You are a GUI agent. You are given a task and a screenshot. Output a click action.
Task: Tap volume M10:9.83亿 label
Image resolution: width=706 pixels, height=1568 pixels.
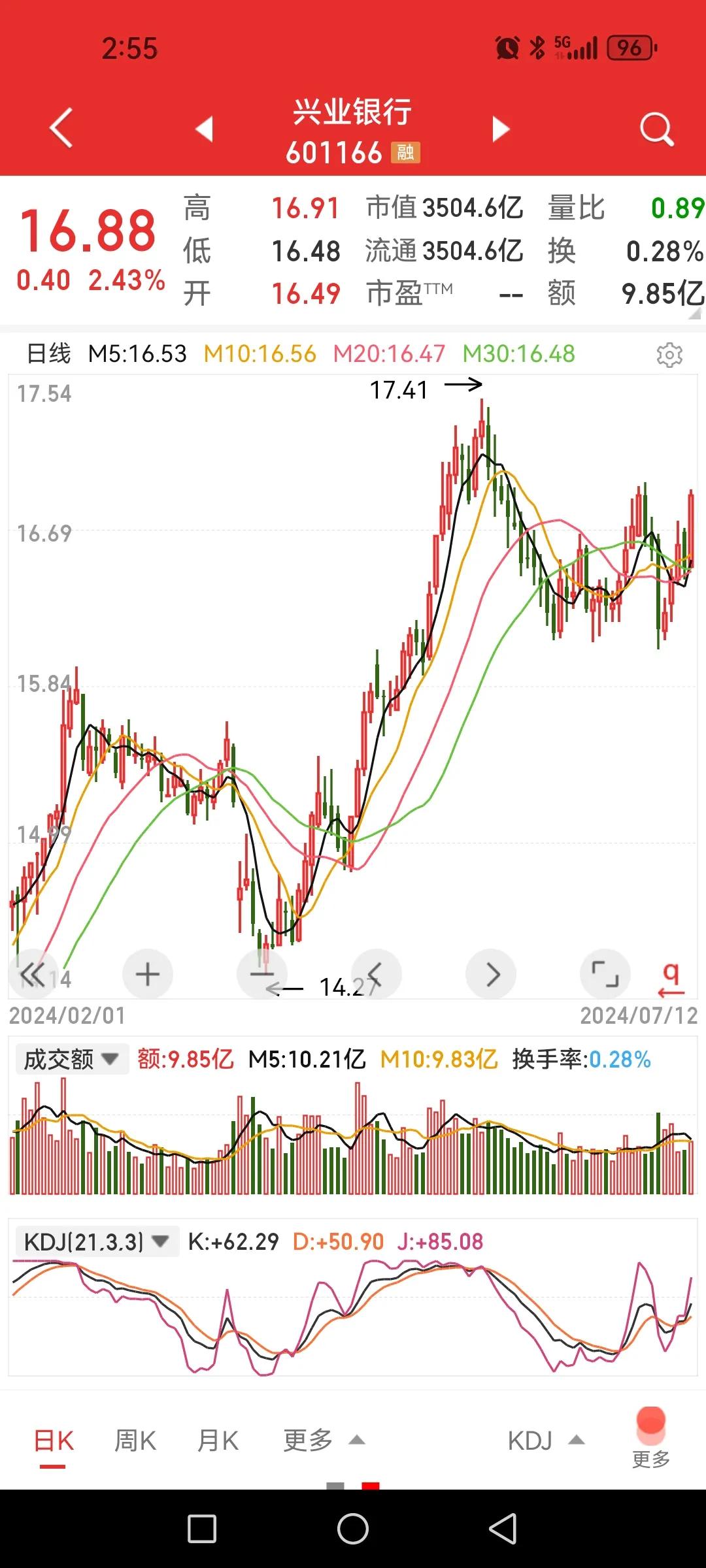(x=439, y=1059)
